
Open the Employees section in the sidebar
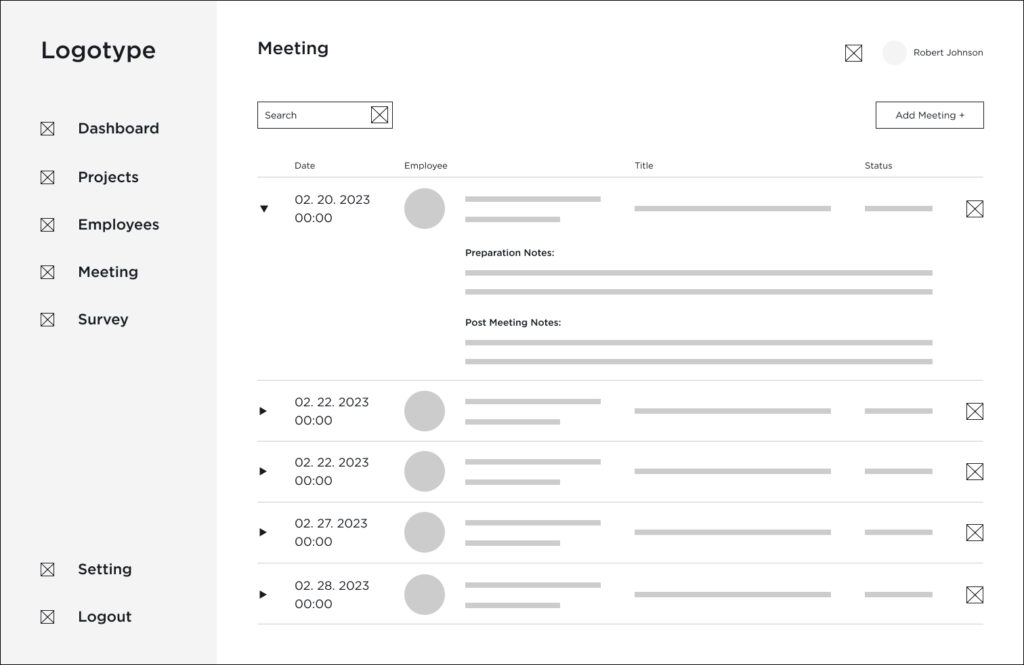[118, 225]
